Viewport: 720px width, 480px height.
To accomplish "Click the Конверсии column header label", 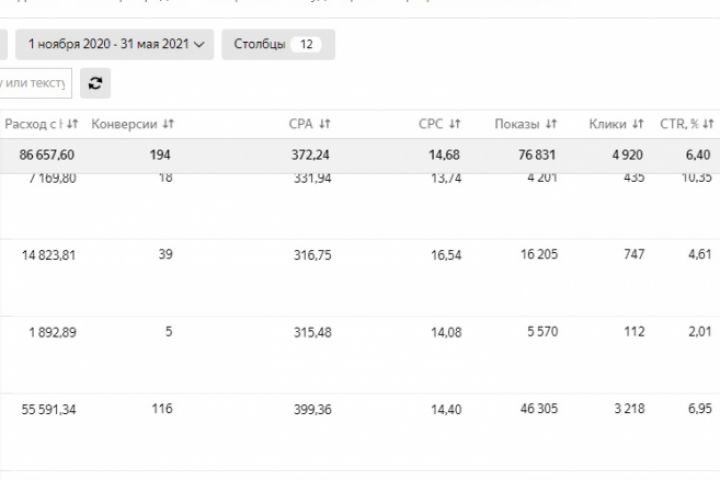I will pyautogui.click(x=124, y=124).
